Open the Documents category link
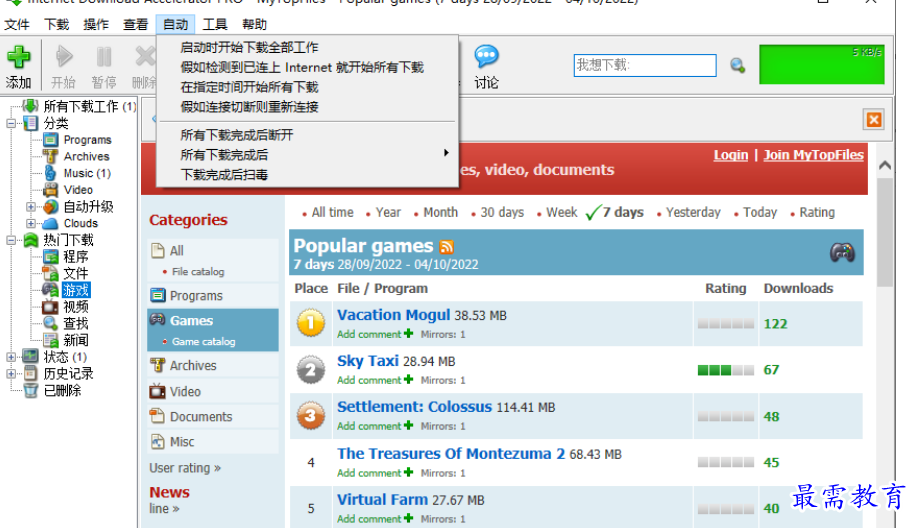 coord(201,417)
